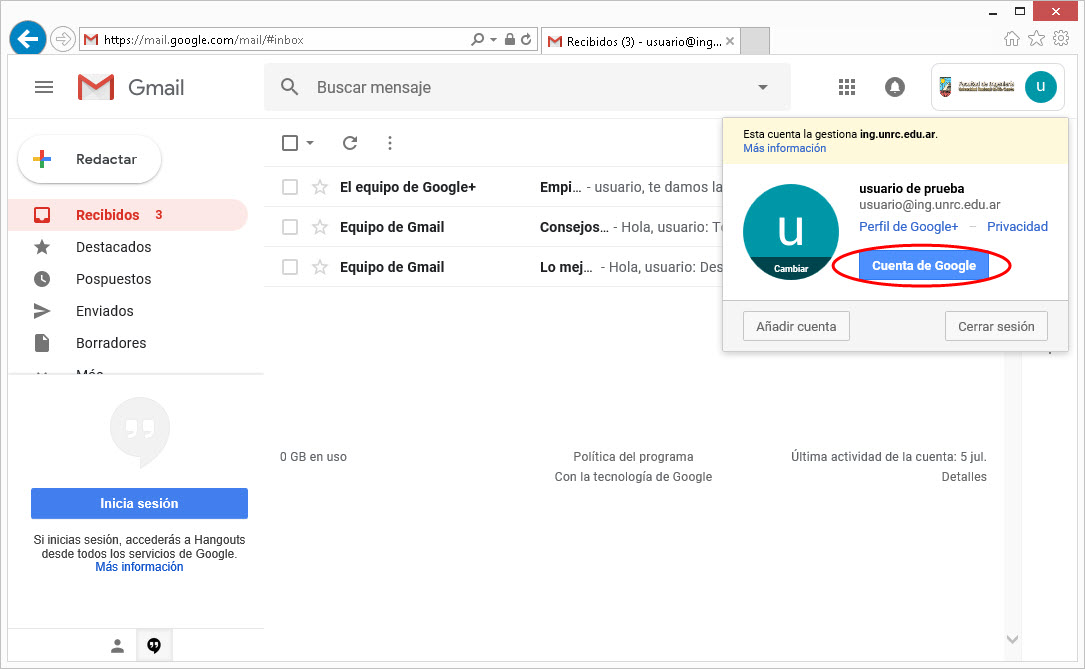Click the Buscar mensaje search field
This screenshot has height=669, width=1085.
pyautogui.click(x=526, y=87)
